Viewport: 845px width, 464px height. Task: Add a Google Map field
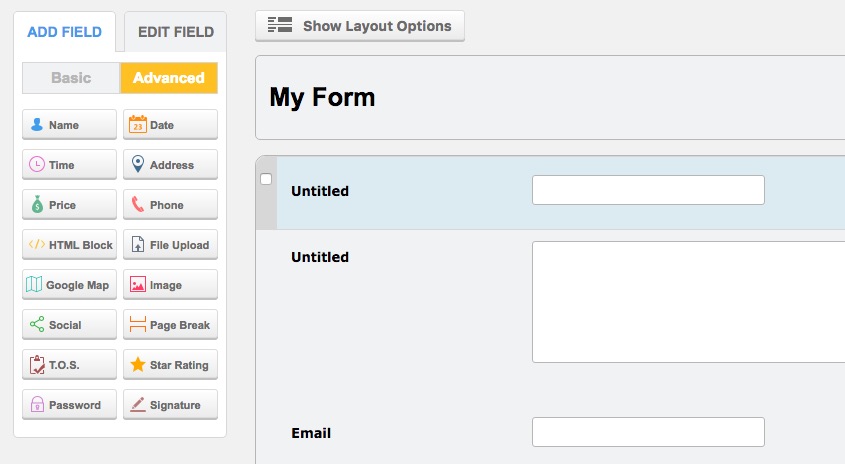click(69, 285)
